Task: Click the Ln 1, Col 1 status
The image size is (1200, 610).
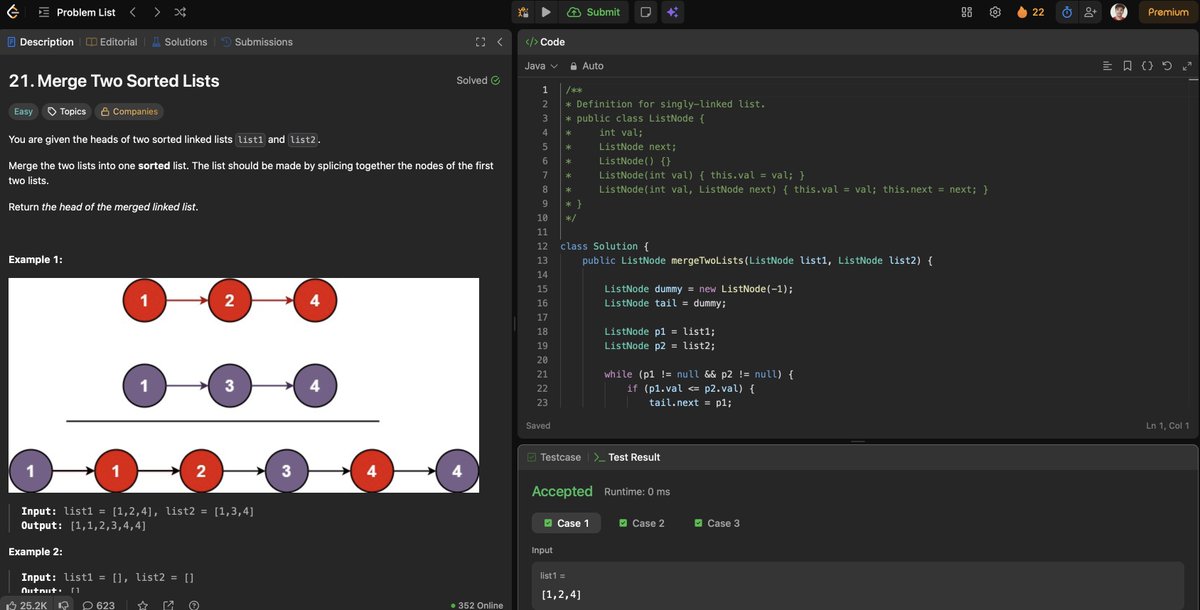Action: coord(1168,426)
